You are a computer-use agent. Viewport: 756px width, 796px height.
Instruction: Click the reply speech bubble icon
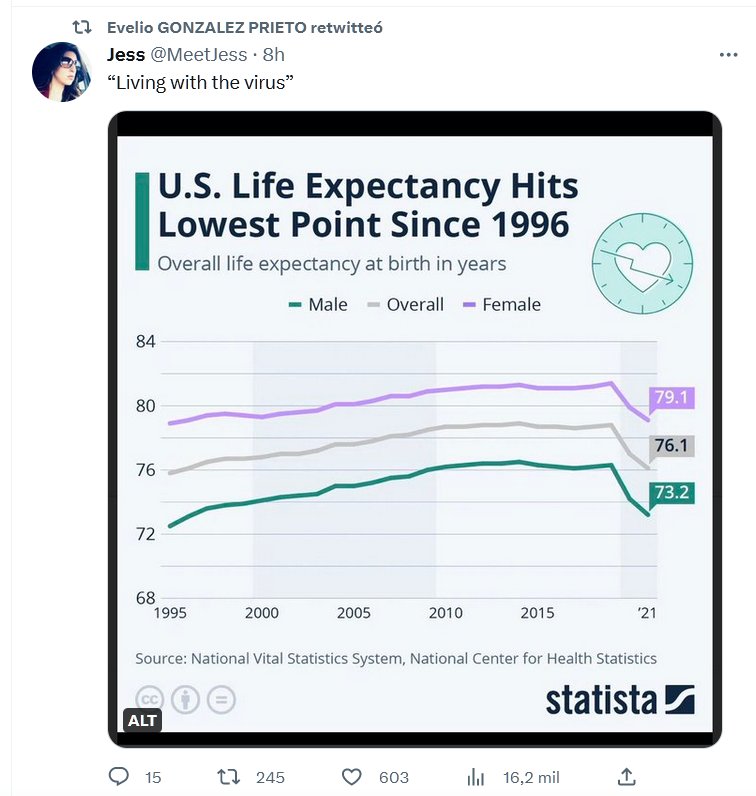(119, 776)
